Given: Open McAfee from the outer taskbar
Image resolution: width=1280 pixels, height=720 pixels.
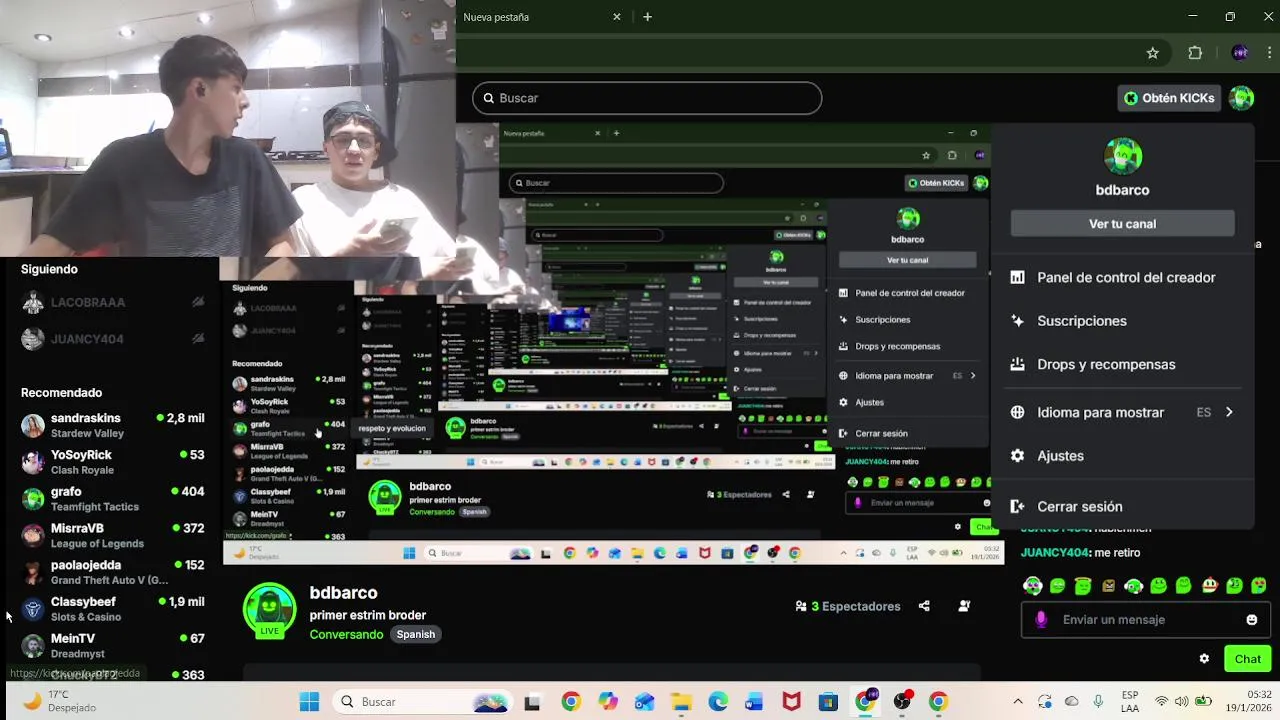Looking at the screenshot, I should coord(791,702).
